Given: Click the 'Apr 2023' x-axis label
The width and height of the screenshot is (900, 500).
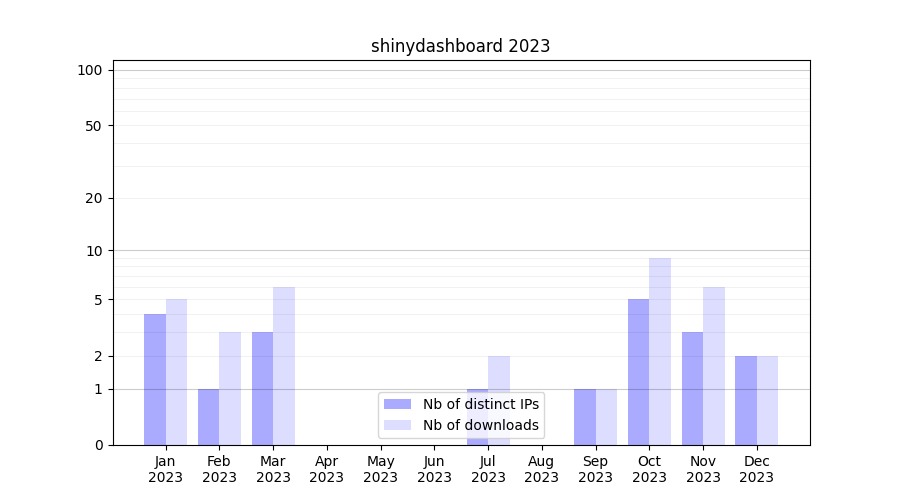Looking at the screenshot, I should pos(327,469).
